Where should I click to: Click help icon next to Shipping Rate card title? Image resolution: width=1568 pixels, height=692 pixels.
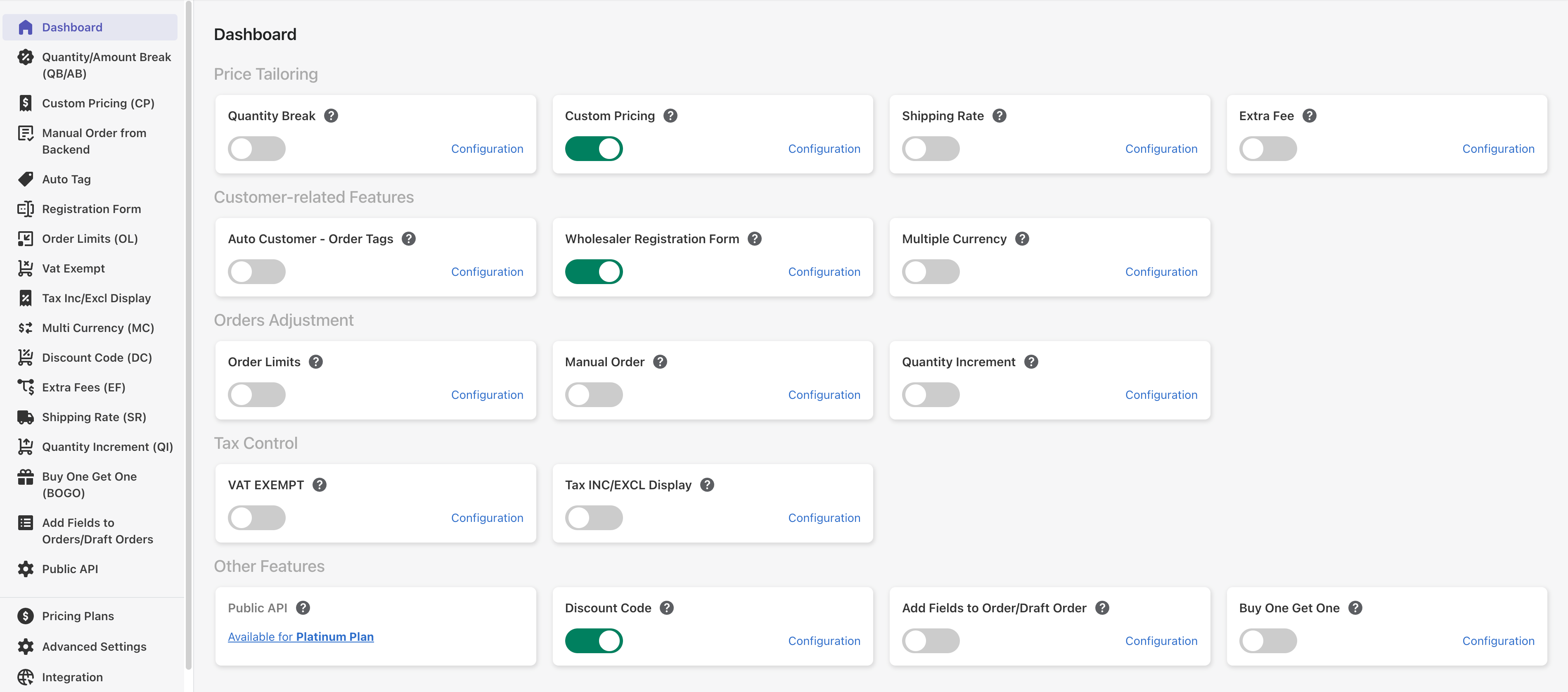tap(1000, 116)
